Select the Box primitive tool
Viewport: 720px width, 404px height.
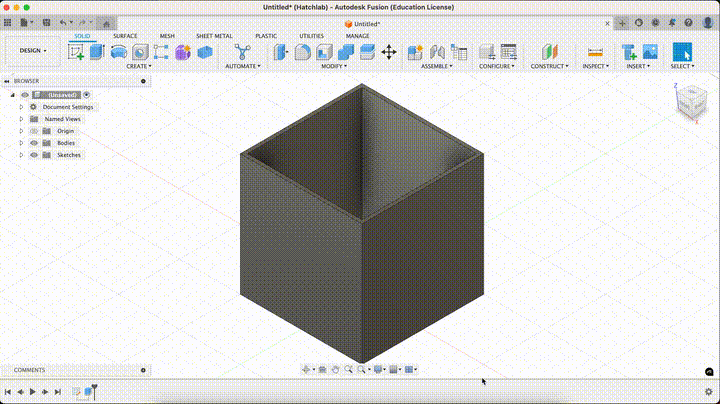click(x=205, y=52)
